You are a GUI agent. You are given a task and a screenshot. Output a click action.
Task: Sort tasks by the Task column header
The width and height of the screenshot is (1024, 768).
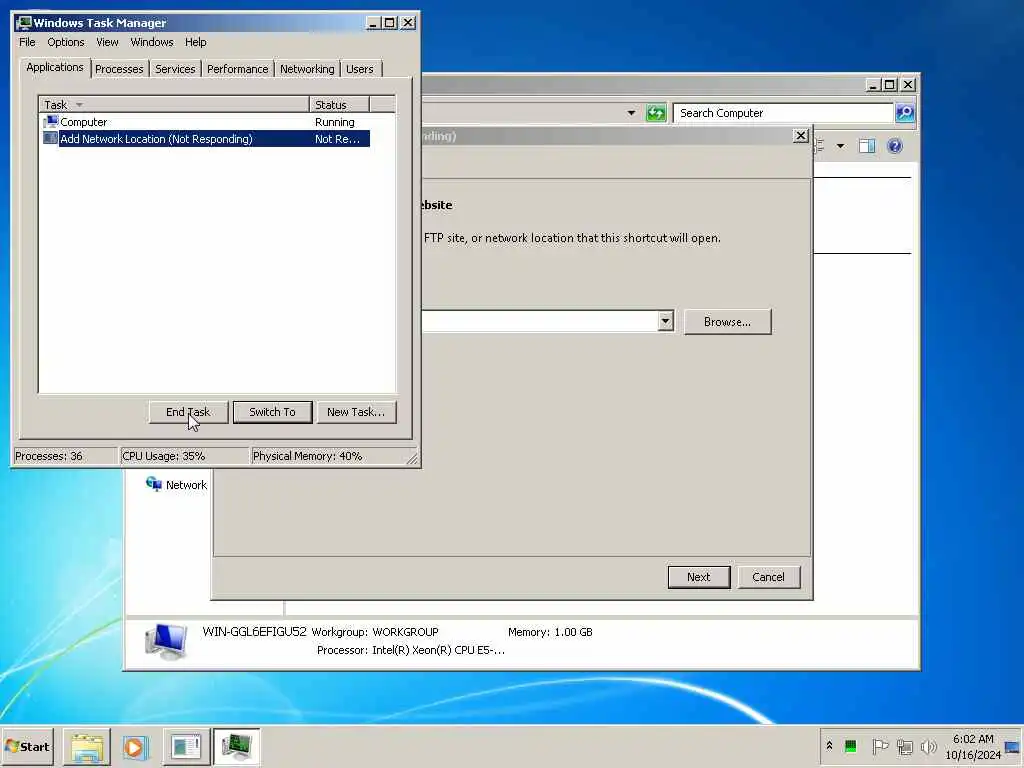(174, 104)
